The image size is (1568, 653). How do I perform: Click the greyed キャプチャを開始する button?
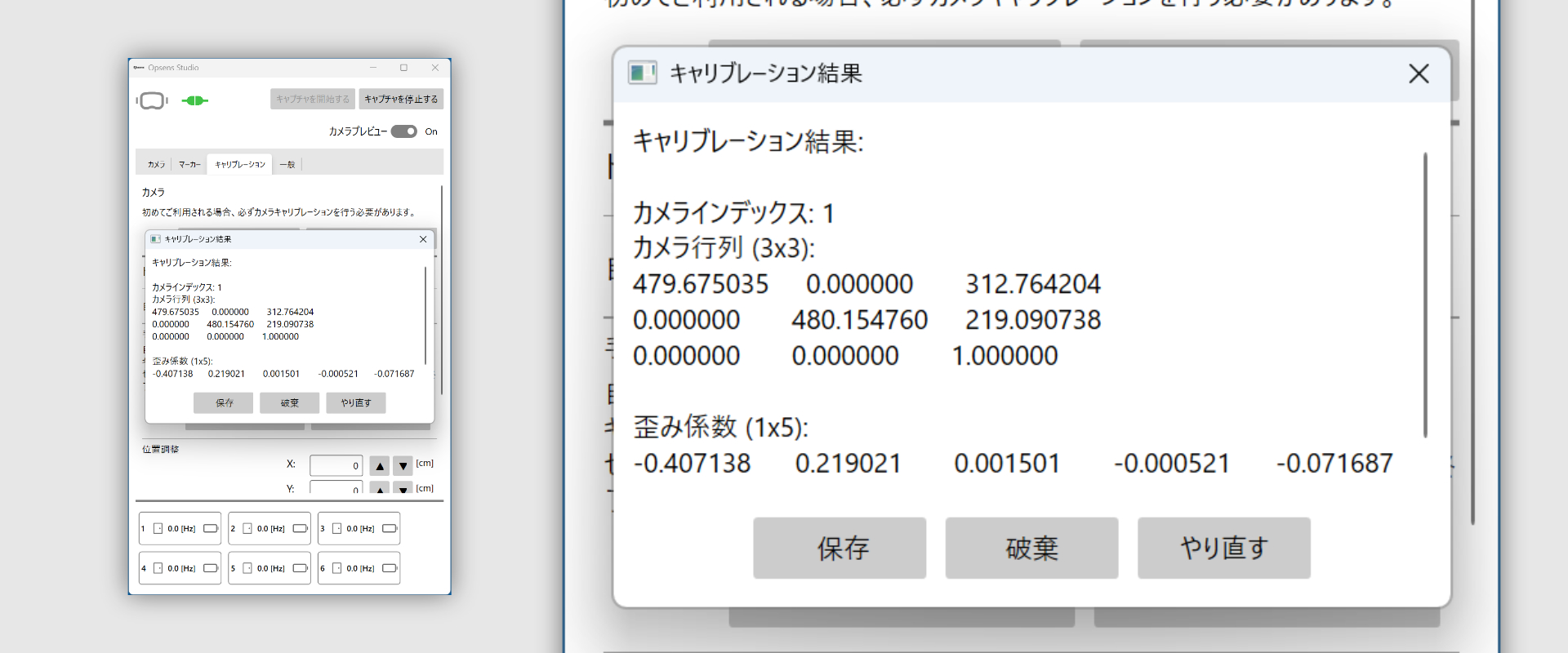313,99
